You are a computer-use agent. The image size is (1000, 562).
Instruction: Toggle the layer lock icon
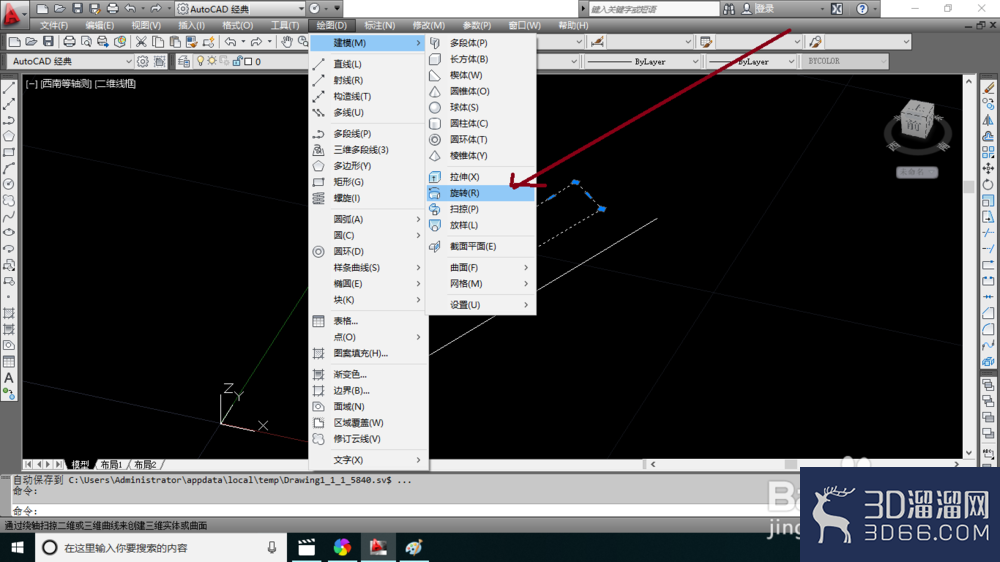pos(237,61)
